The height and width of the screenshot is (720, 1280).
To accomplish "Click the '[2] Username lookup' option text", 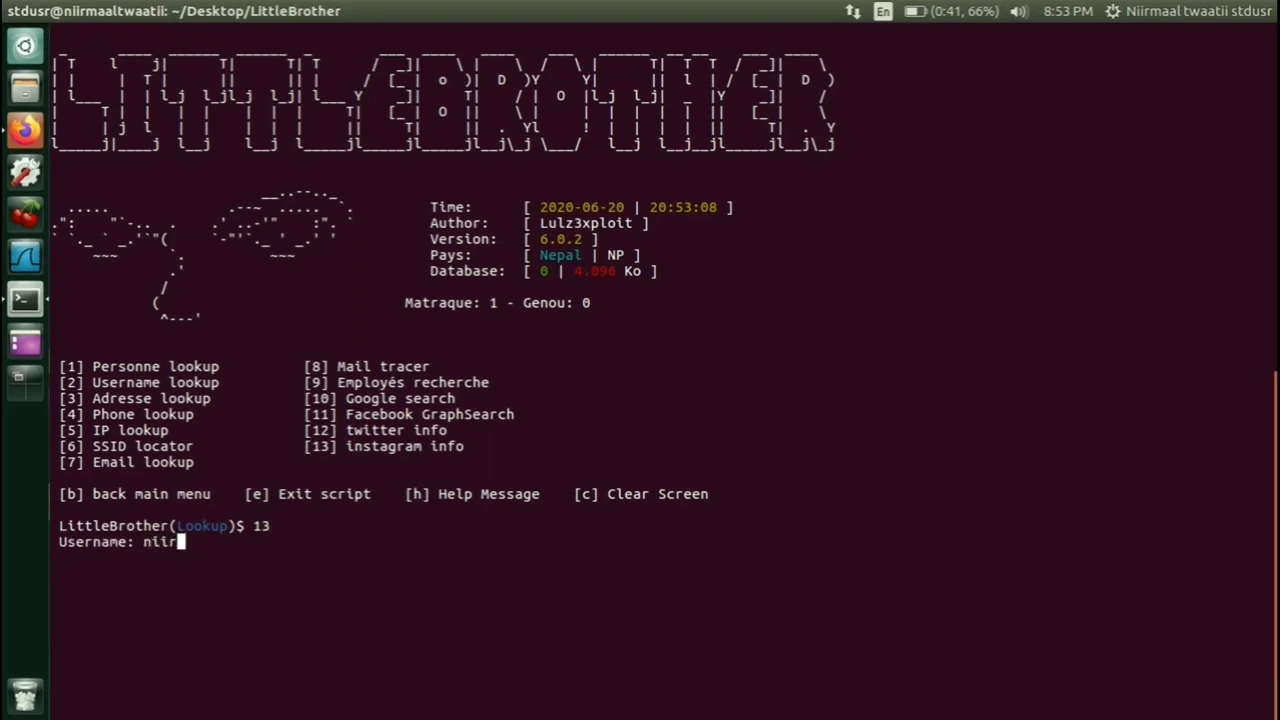I will click(x=139, y=383).
